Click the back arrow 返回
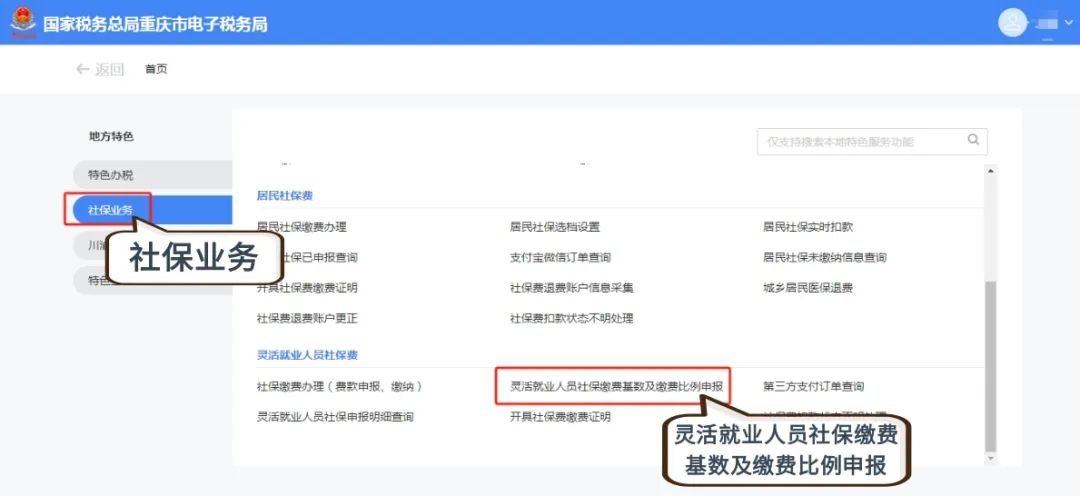This screenshot has height=496, width=1080. point(99,69)
